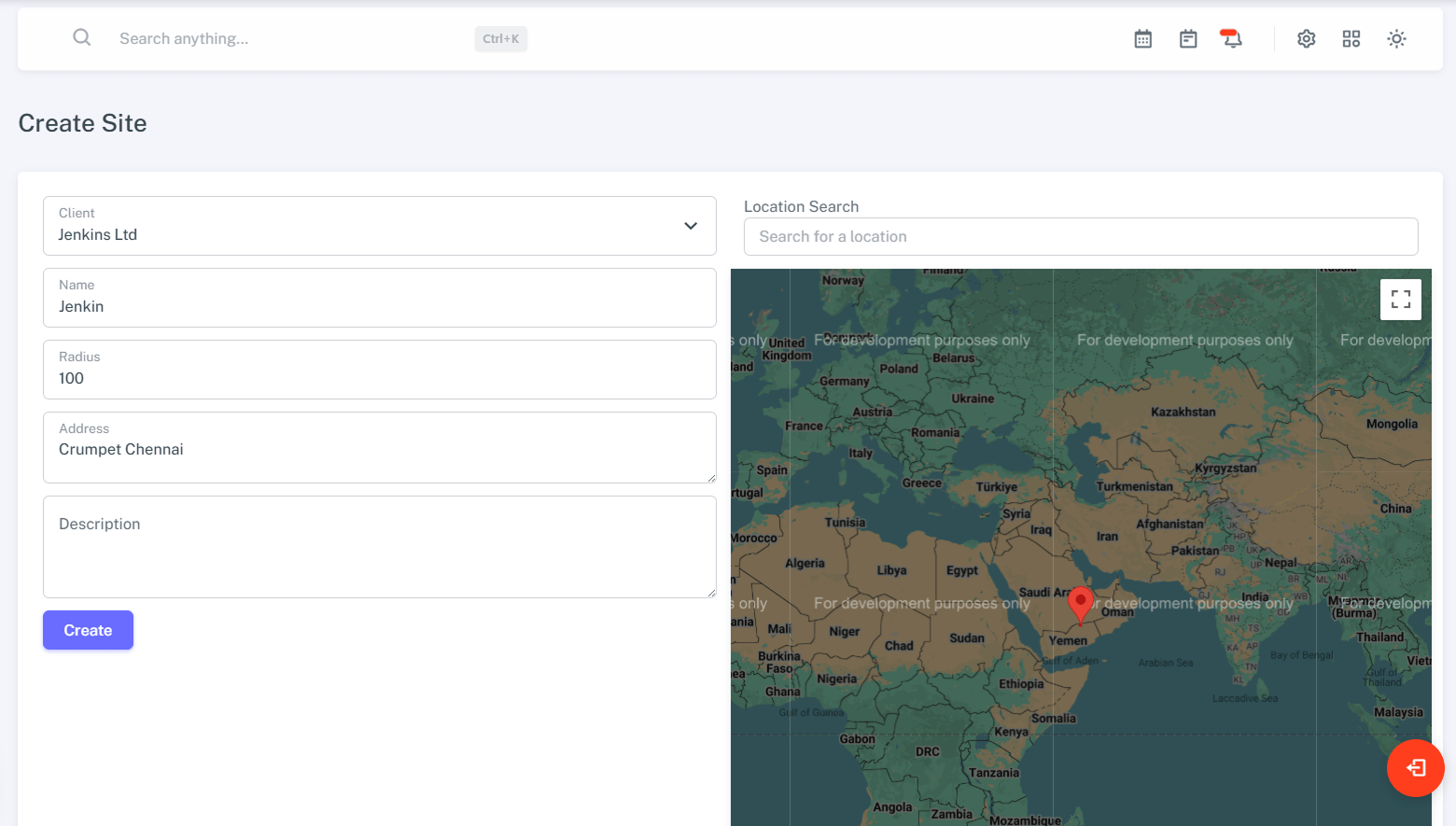Screen dimensions: 1456x826
Task: Click the Search for a location box
Action: (1080, 237)
